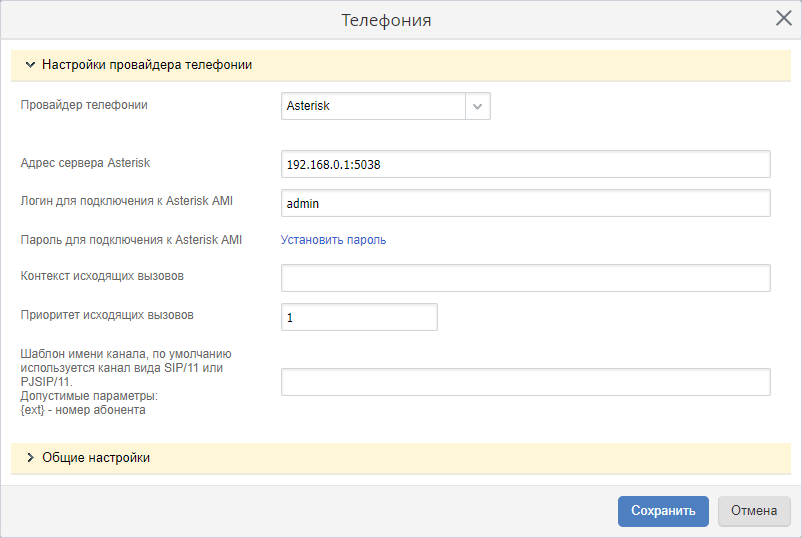This screenshot has height=538, width=802.
Task: Click the Приоритет исходящих вызовов field
Action: [x=359, y=317]
